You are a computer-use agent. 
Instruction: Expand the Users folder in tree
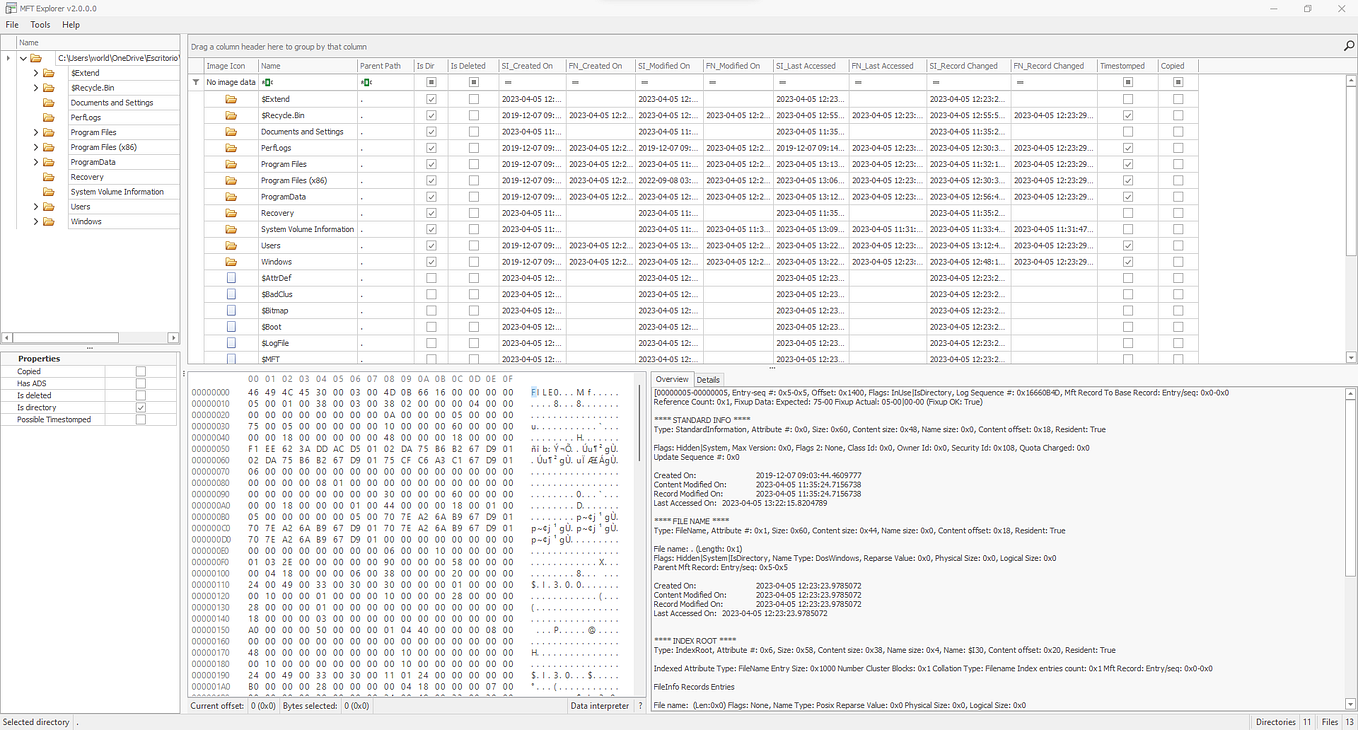click(x=36, y=207)
